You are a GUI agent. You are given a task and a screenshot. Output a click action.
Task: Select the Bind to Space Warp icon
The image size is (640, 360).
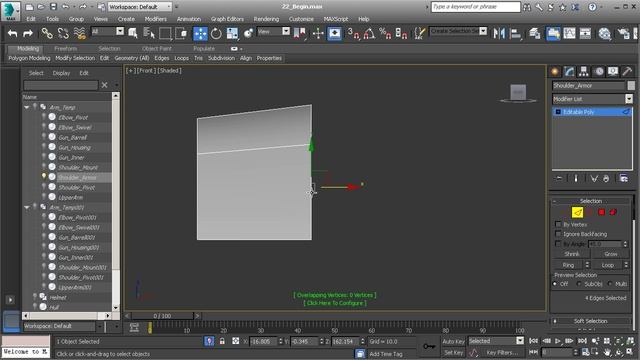(80, 33)
